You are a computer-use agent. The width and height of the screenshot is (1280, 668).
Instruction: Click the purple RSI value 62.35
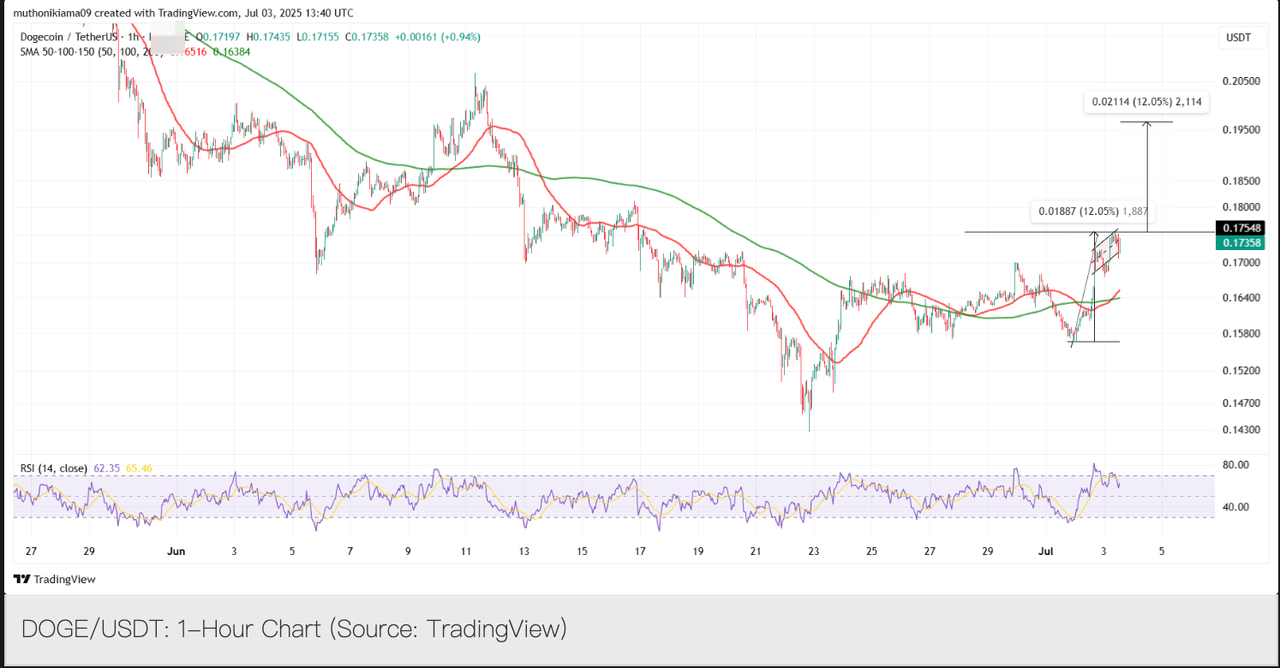[x=106, y=468]
